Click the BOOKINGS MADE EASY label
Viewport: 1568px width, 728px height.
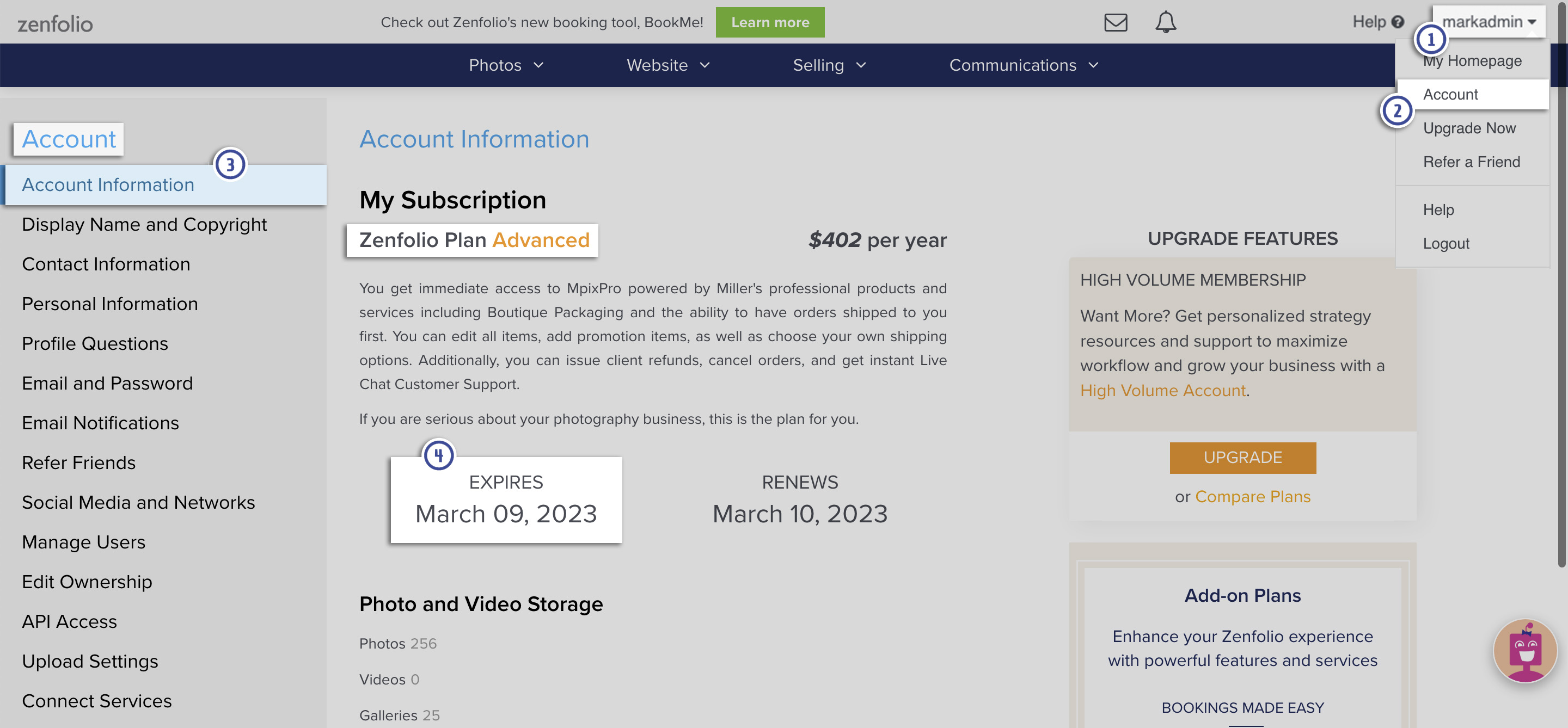(x=1242, y=708)
